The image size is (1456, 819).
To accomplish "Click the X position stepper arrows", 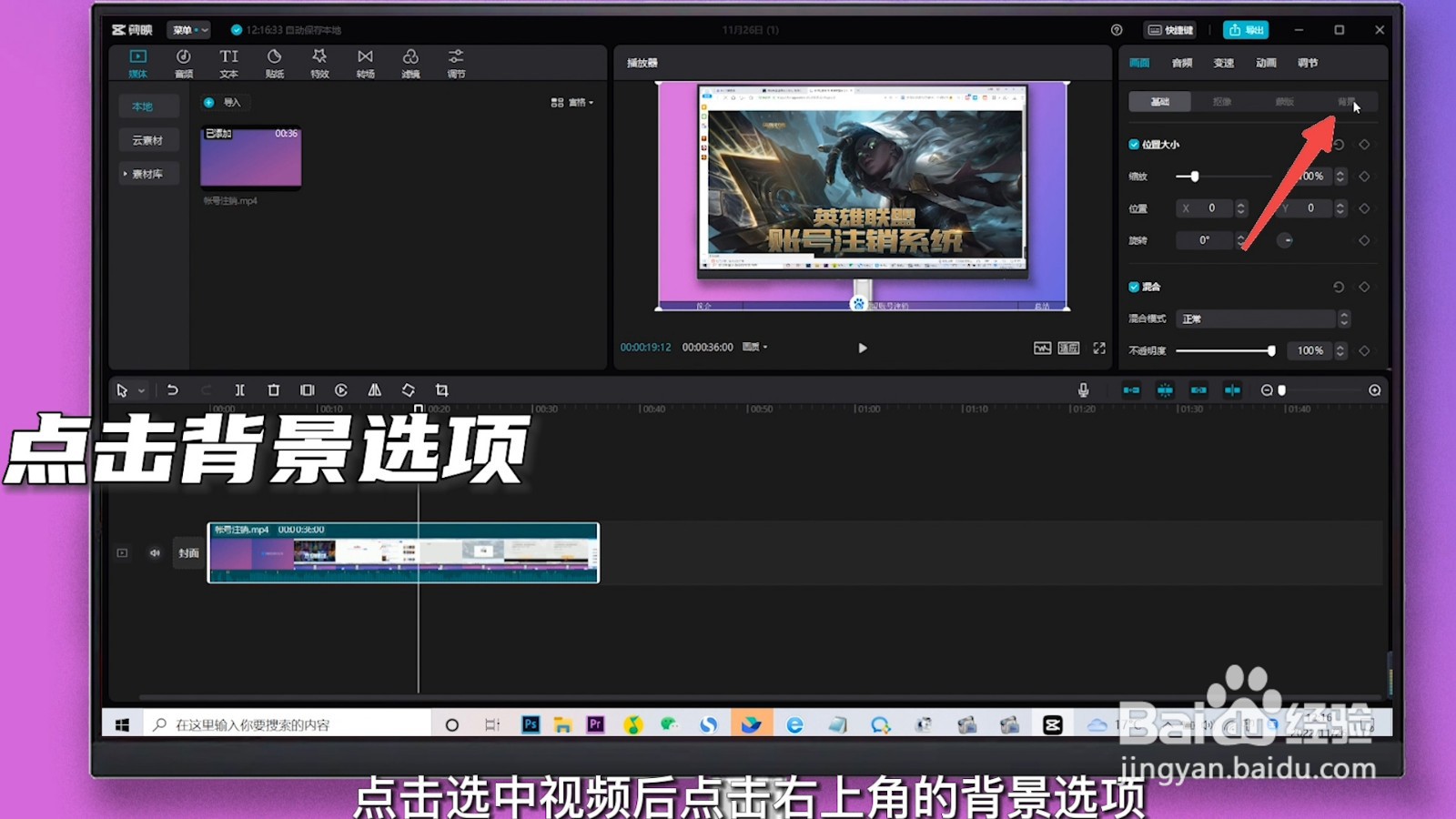I will click(1240, 208).
